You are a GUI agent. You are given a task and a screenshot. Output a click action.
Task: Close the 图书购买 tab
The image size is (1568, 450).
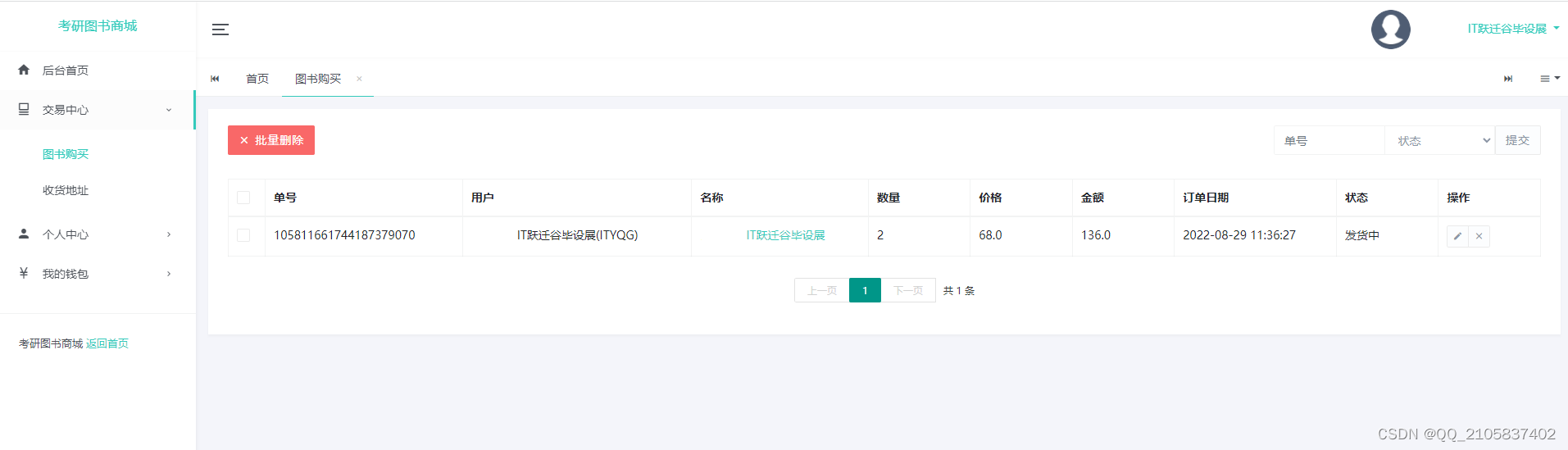pos(359,79)
